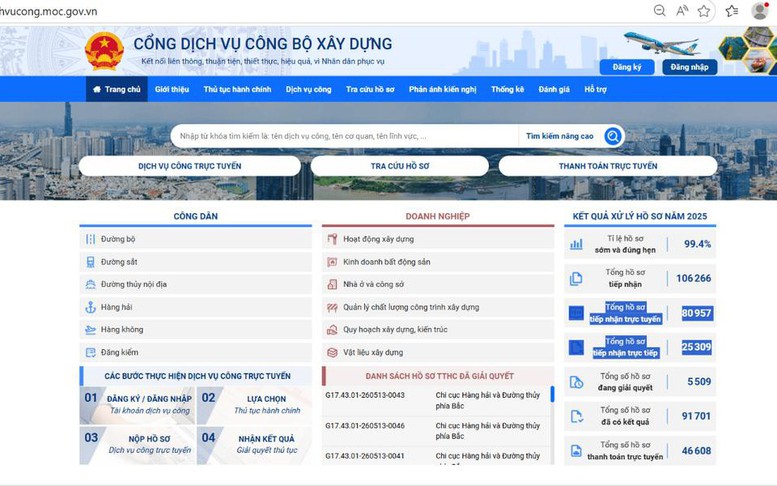Click the Đăng ký register button
Viewport: 777px width, 486px height.
627,67
